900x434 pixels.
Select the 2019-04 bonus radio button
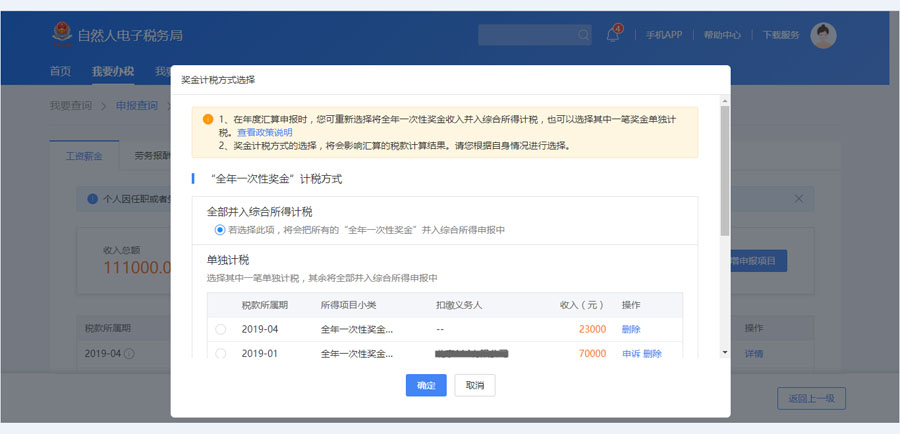[x=220, y=329]
